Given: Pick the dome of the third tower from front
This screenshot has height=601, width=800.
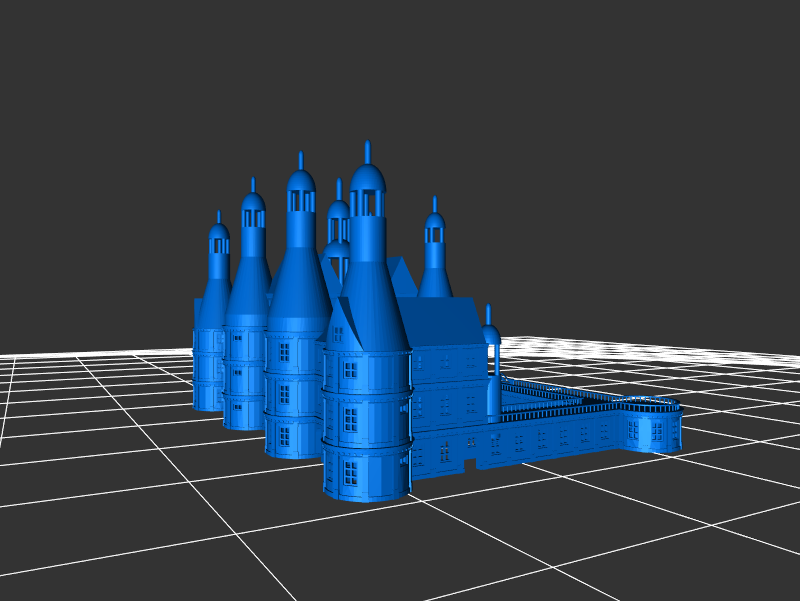Looking at the screenshot, I should pos(253,202).
